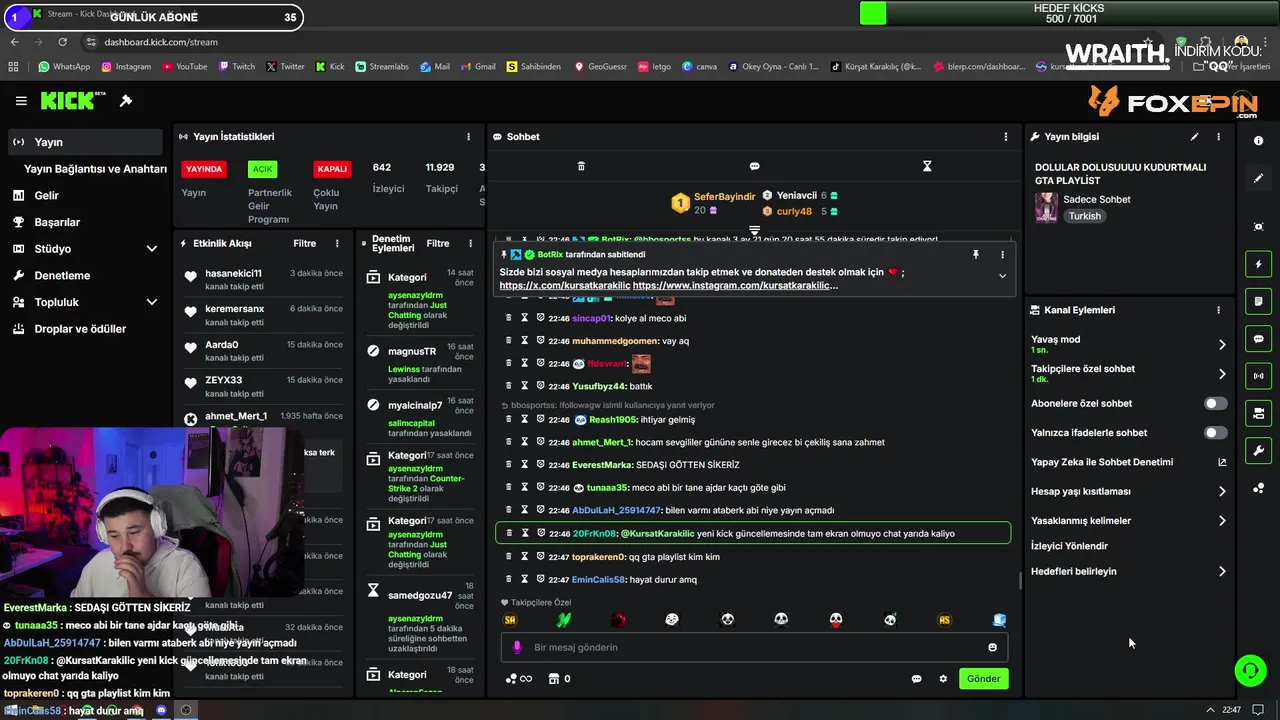
Task: Toggle the lightning bolt panel in right toolbar
Action: coord(1258,264)
